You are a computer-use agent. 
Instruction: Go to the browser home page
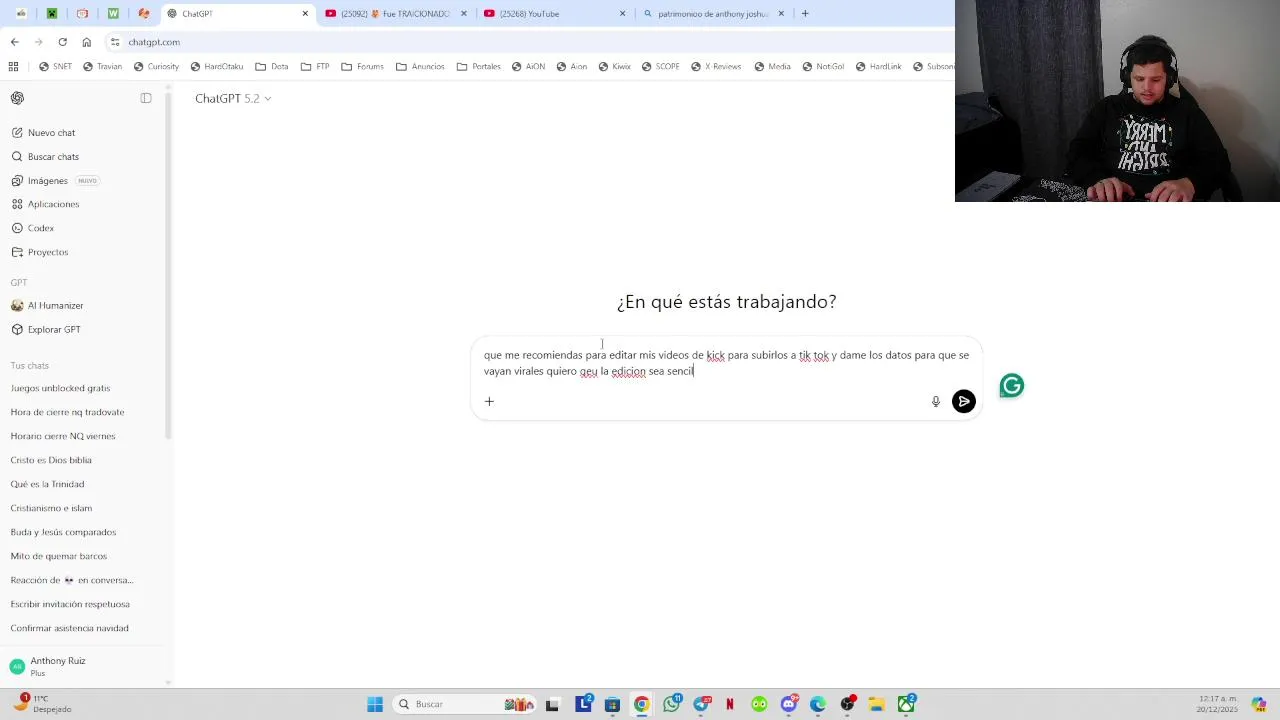point(86,42)
